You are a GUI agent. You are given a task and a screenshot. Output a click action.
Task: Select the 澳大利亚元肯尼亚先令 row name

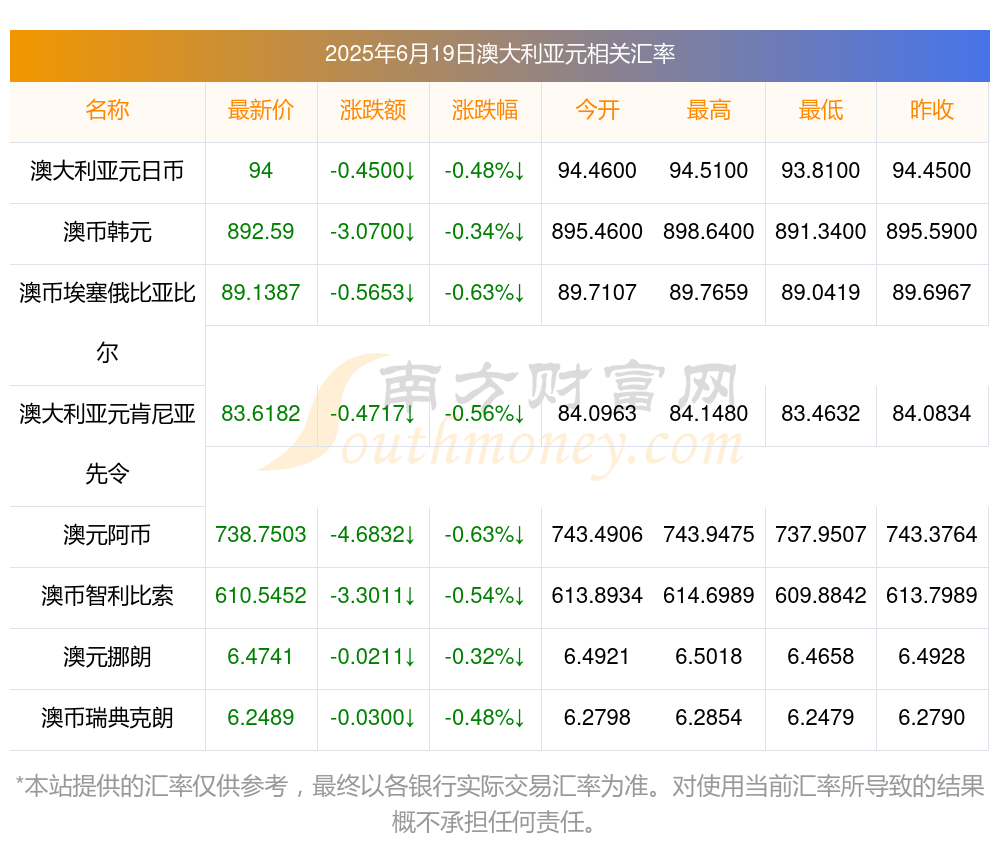point(107,444)
